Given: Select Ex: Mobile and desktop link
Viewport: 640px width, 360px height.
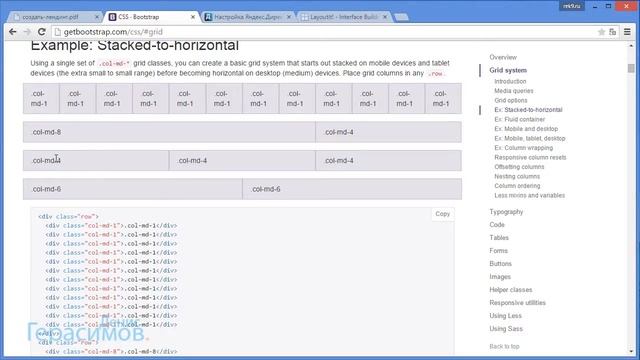Looking at the screenshot, I should [x=526, y=129].
